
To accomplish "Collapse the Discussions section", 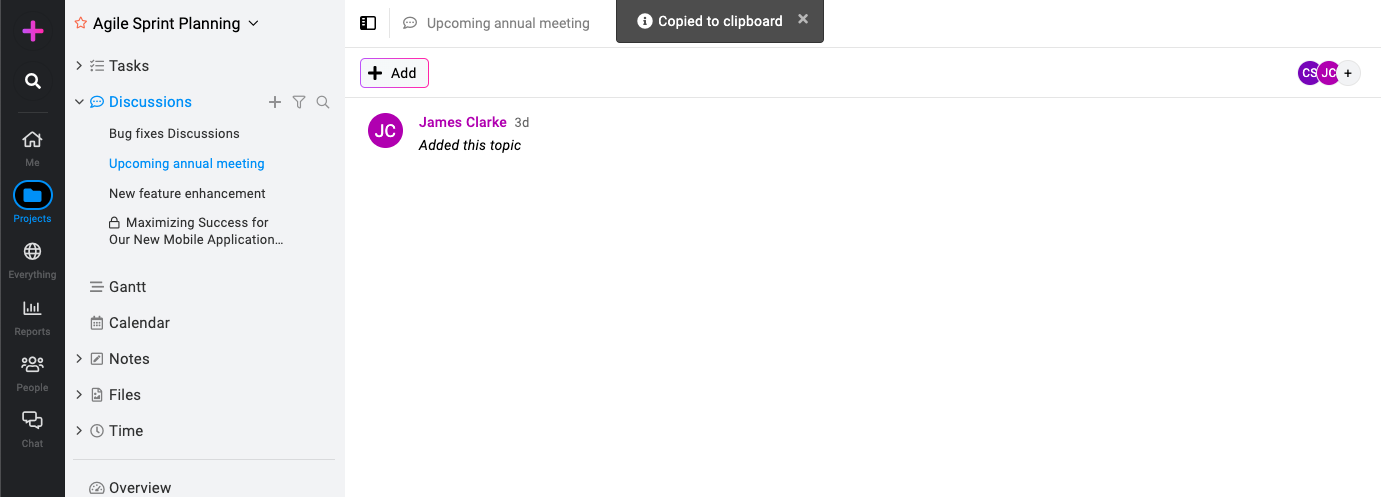I will (x=79, y=102).
